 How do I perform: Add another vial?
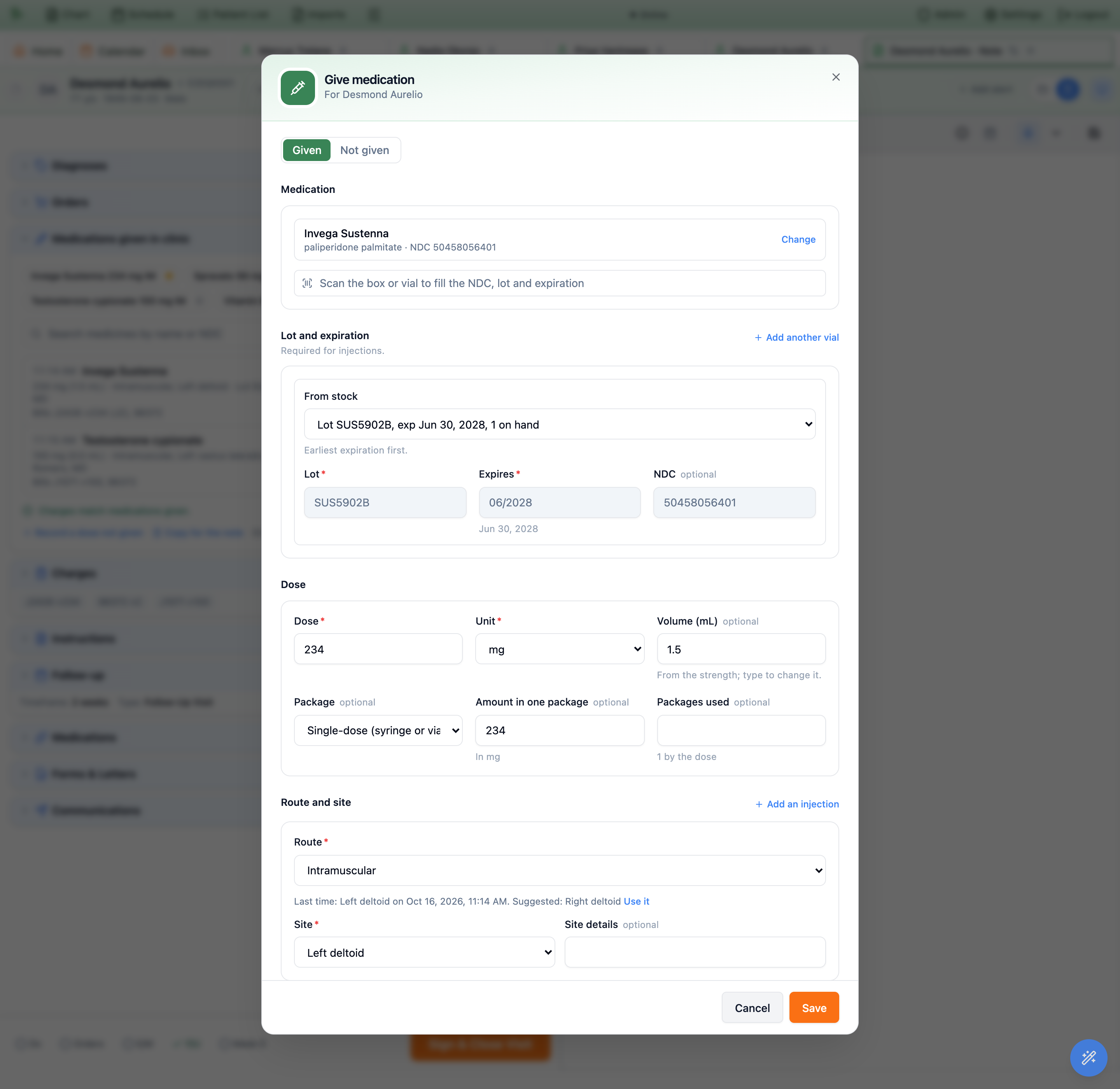point(796,338)
